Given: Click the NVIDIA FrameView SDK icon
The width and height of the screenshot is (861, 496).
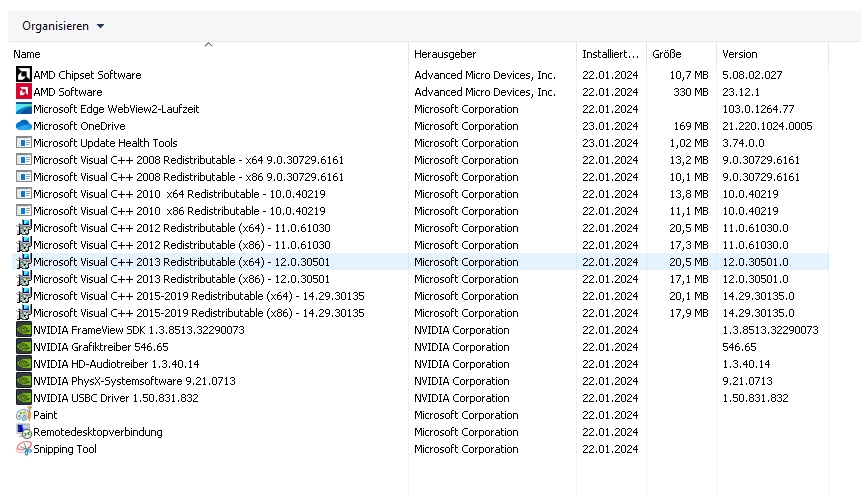Looking at the screenshot, I should point(24,330).
